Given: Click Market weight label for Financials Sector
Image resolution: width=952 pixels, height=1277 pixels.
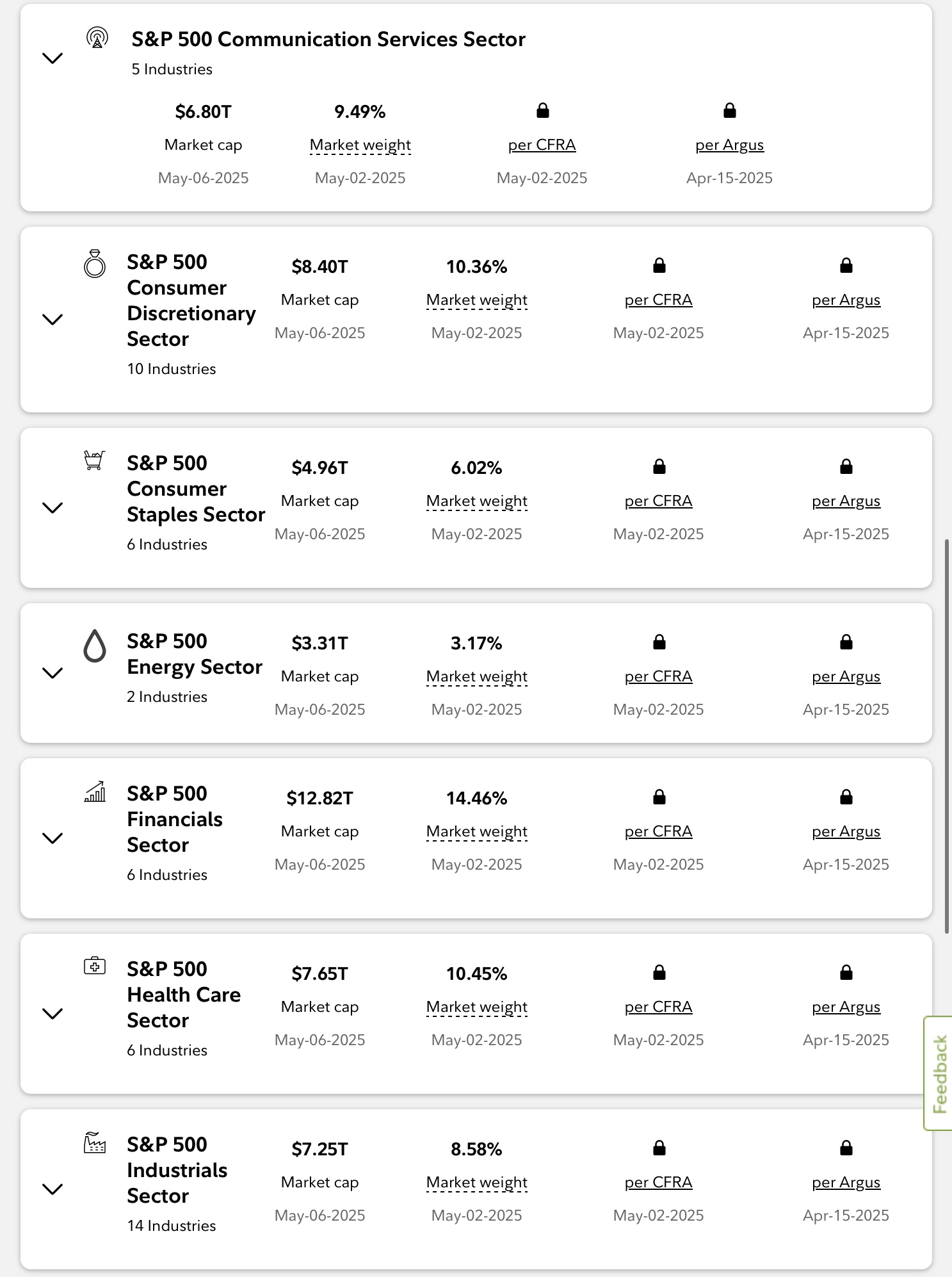Looking at the screenshot, I should pos(476,831).
